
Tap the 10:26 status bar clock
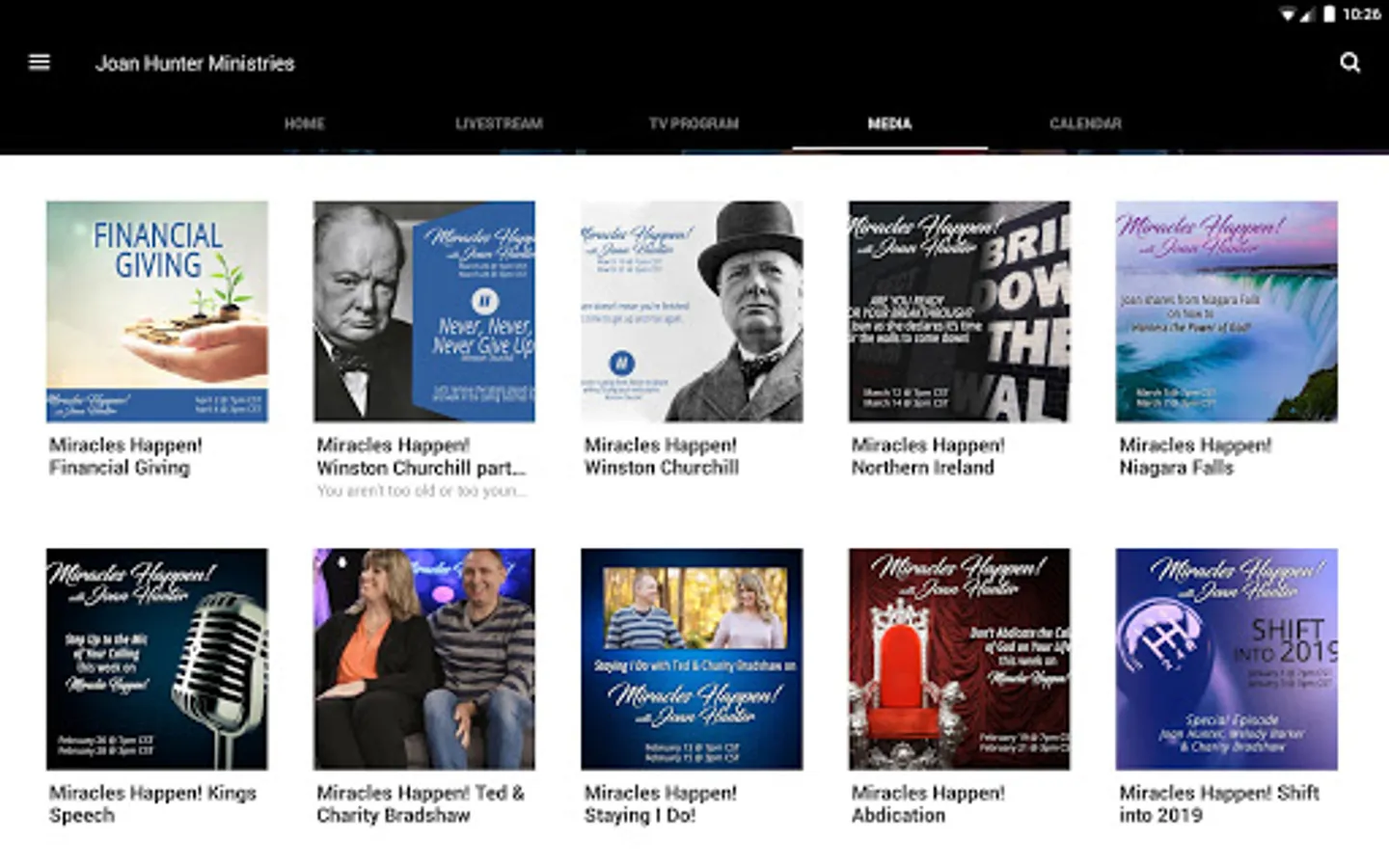pyautogui.click(x=1361, y=14)
